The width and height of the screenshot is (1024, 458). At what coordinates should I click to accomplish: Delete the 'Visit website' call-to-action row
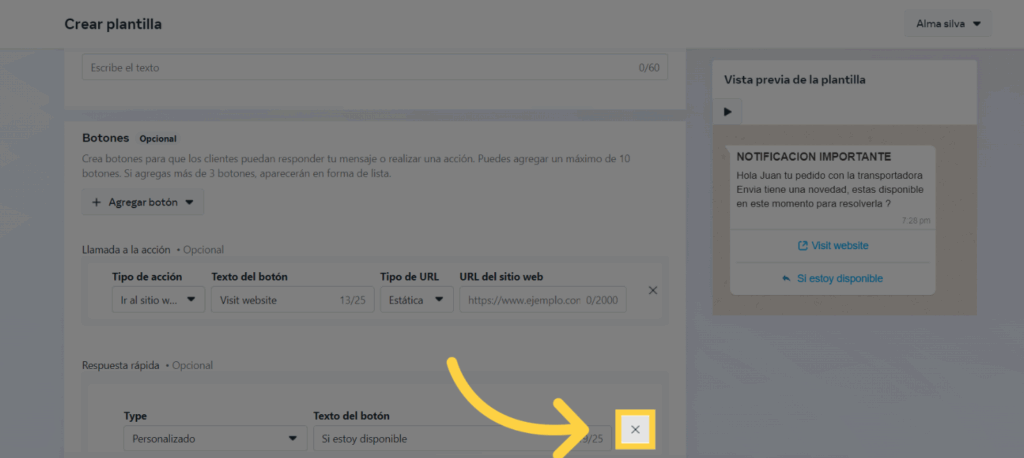653,291
